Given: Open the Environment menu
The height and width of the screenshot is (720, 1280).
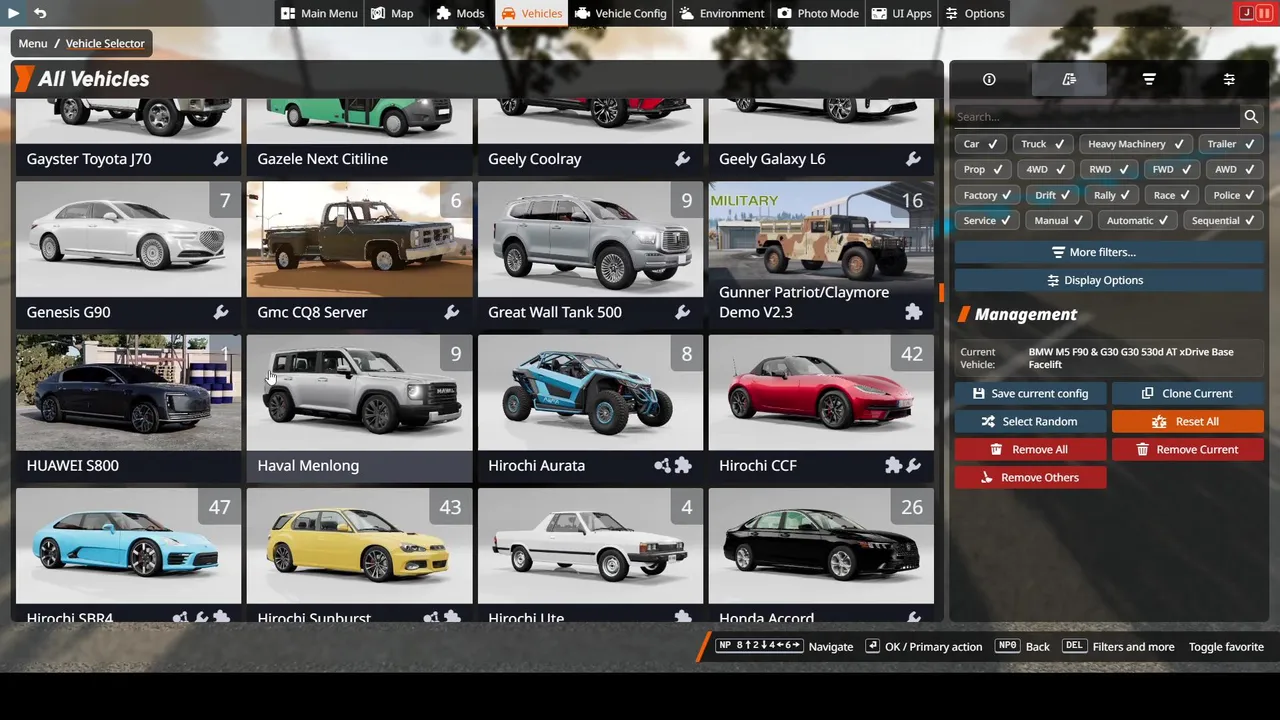Looking at the screenshot, I should (x=722, y=13).
